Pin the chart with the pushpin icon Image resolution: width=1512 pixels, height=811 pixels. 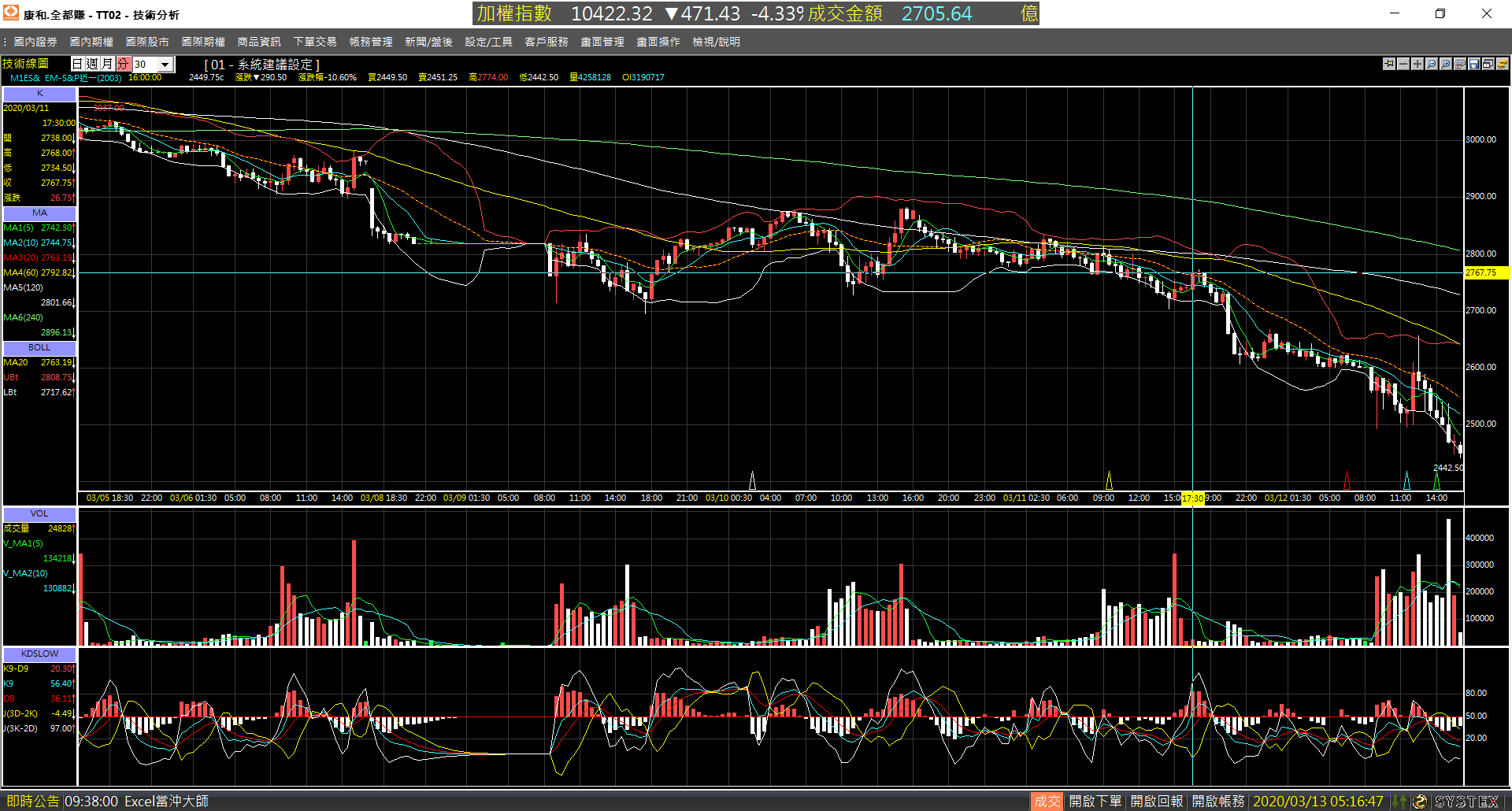(x=1389, y=64)
